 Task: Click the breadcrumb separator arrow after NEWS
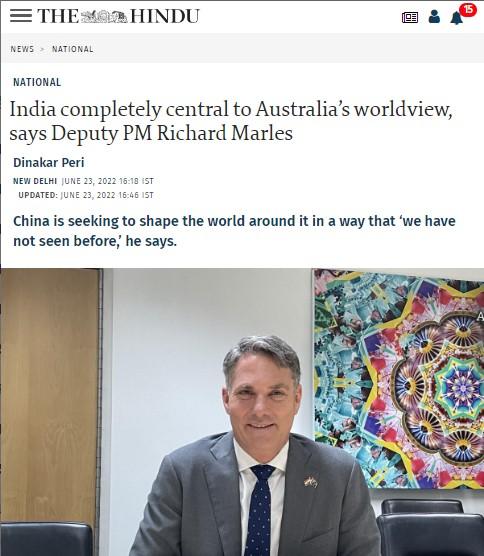pos(43,49)
